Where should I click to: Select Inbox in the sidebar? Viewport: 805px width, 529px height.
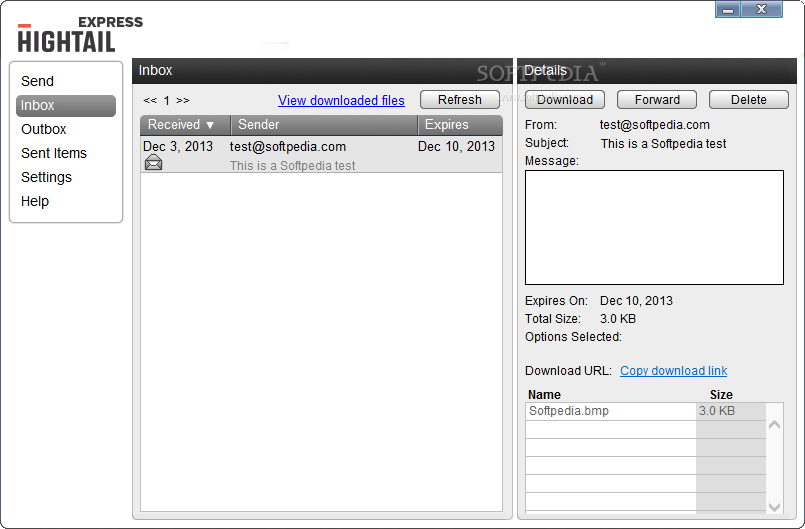pyautogui.click(x=66, y=105)
